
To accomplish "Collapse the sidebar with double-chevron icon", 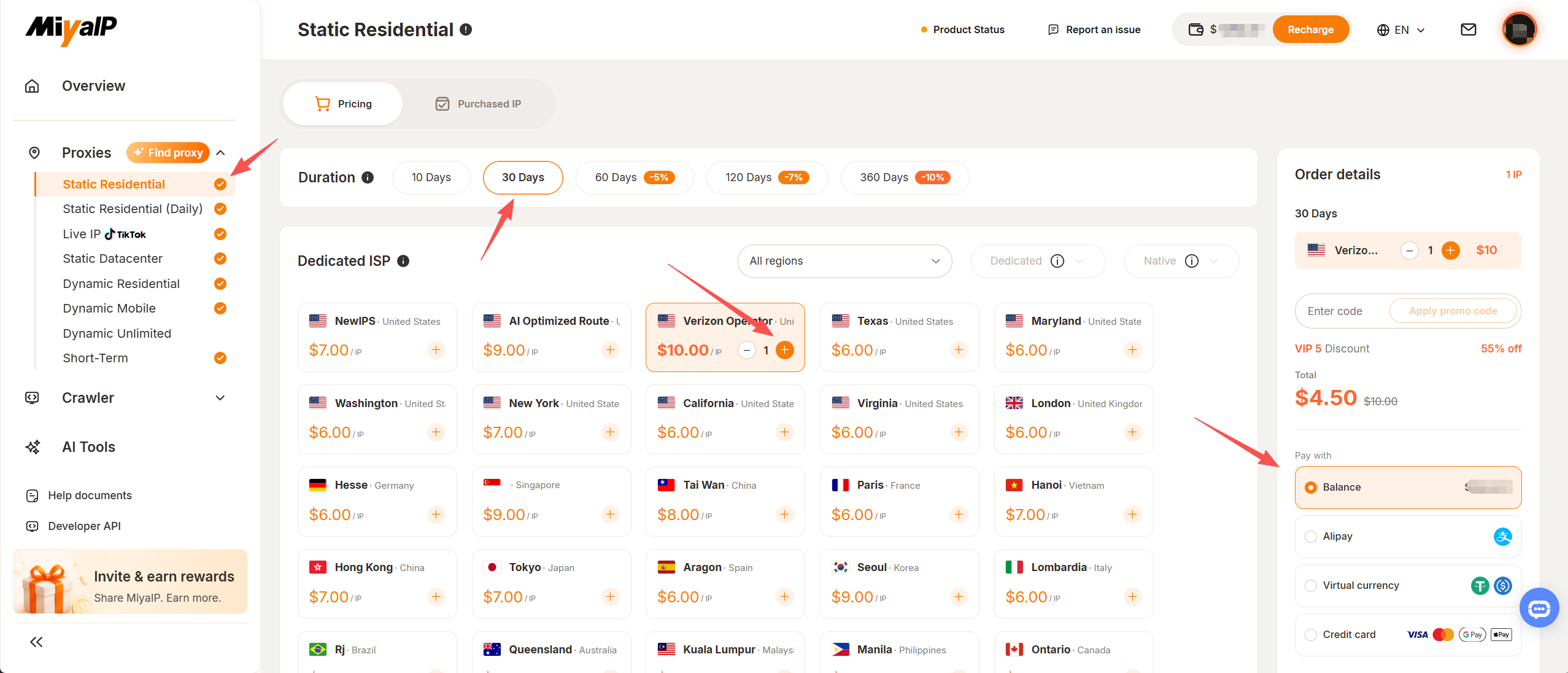I will tap(36, 642).
